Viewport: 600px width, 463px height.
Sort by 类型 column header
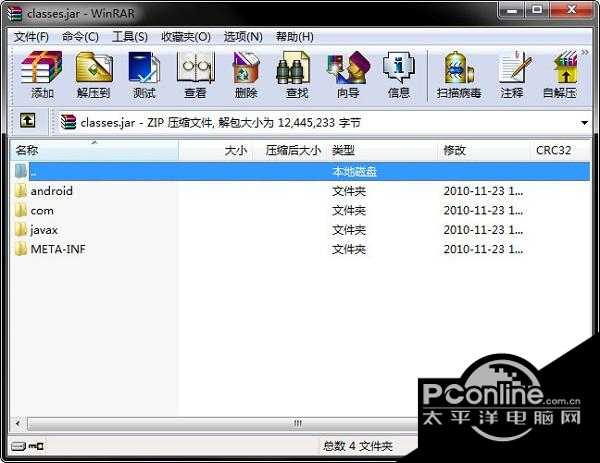tap(381, 150)
